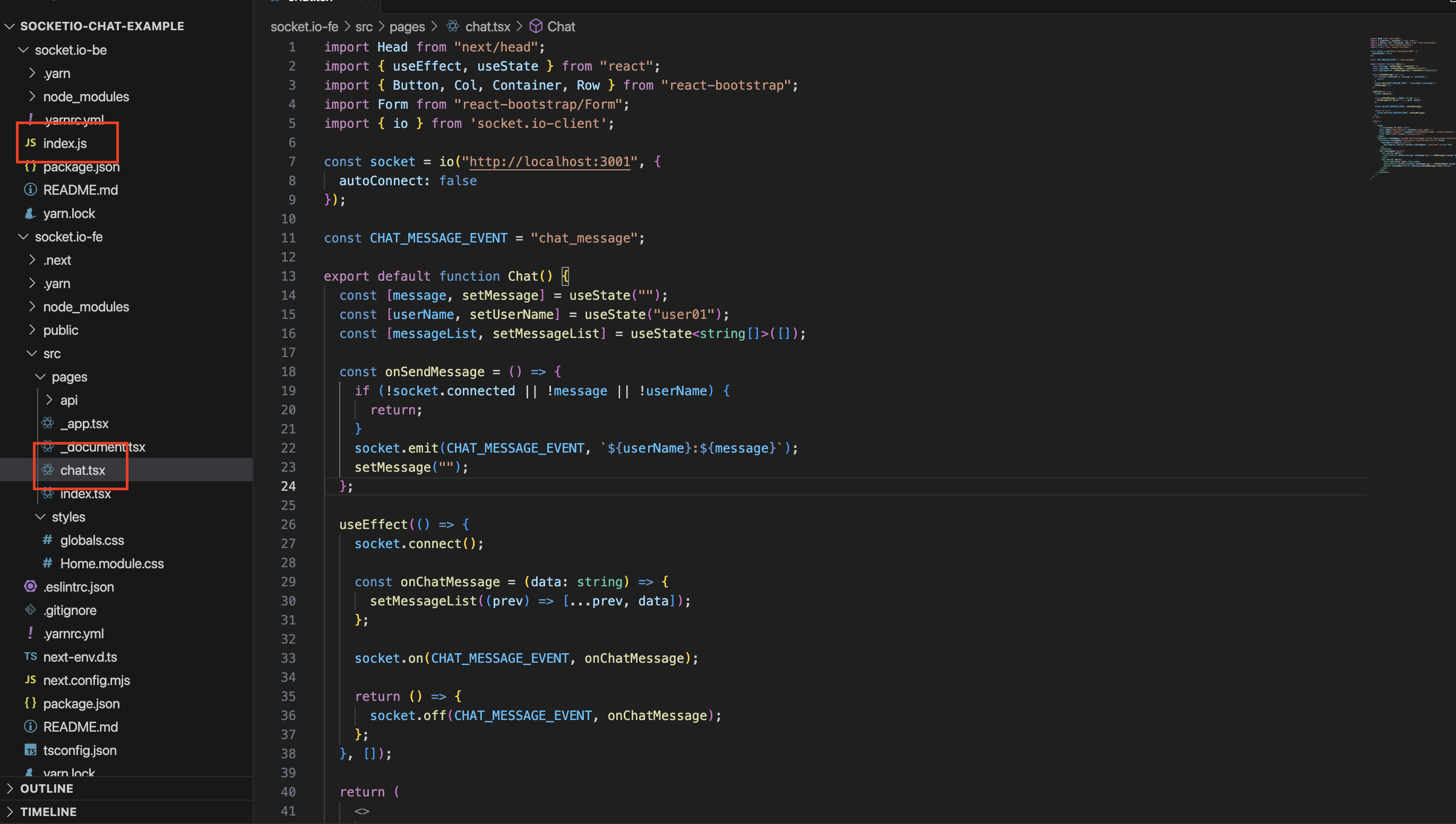Click the JS icon of next.config.mjs
This screenshot has width=1456, height=824.
[31, 680]
